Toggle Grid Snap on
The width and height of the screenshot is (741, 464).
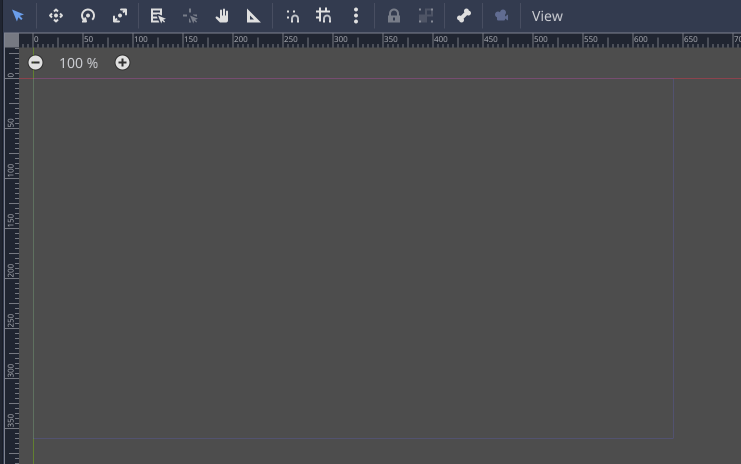pos(324,16)
